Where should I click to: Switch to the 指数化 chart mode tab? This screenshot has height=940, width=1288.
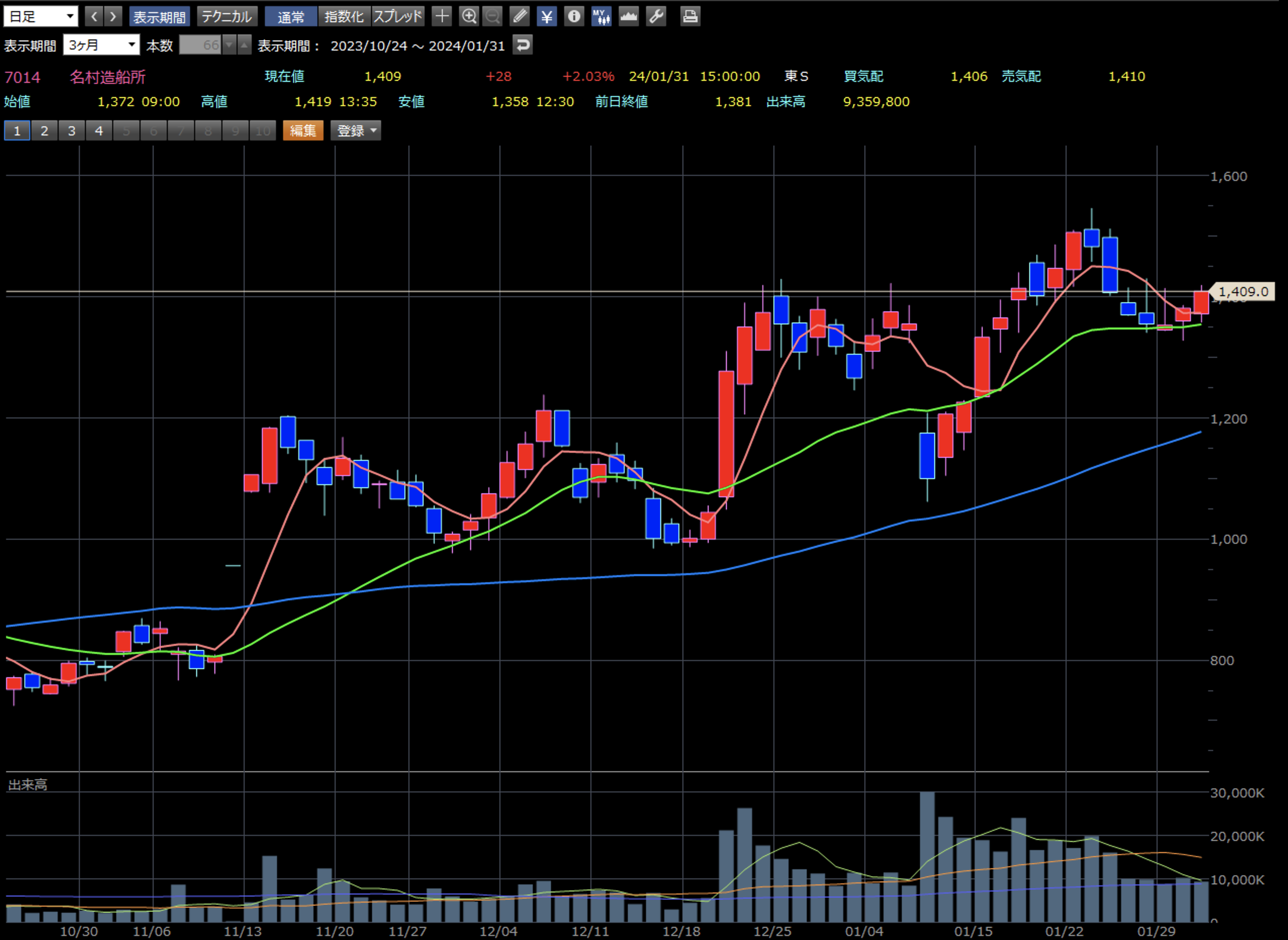344,16
